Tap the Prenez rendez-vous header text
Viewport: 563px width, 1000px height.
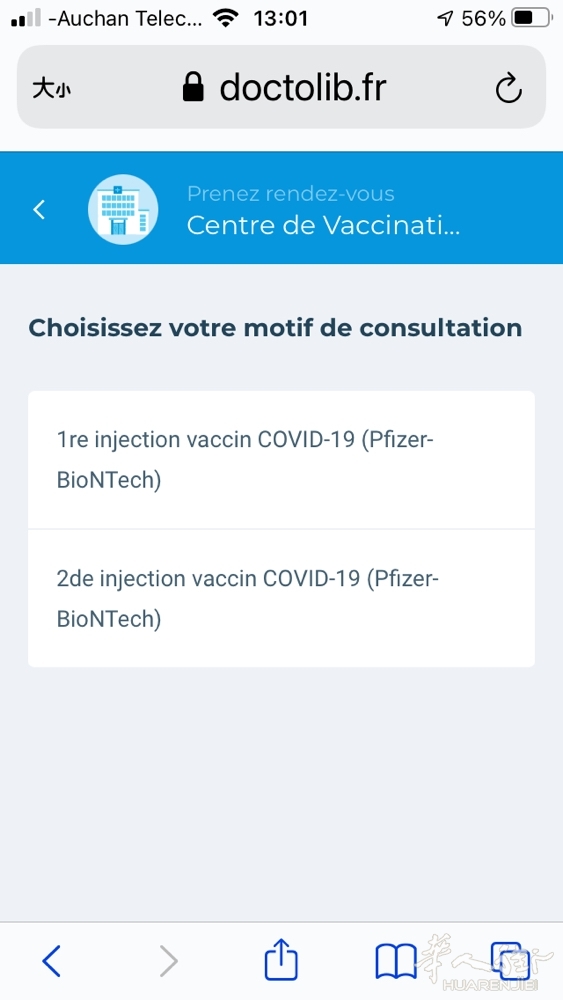291,193
